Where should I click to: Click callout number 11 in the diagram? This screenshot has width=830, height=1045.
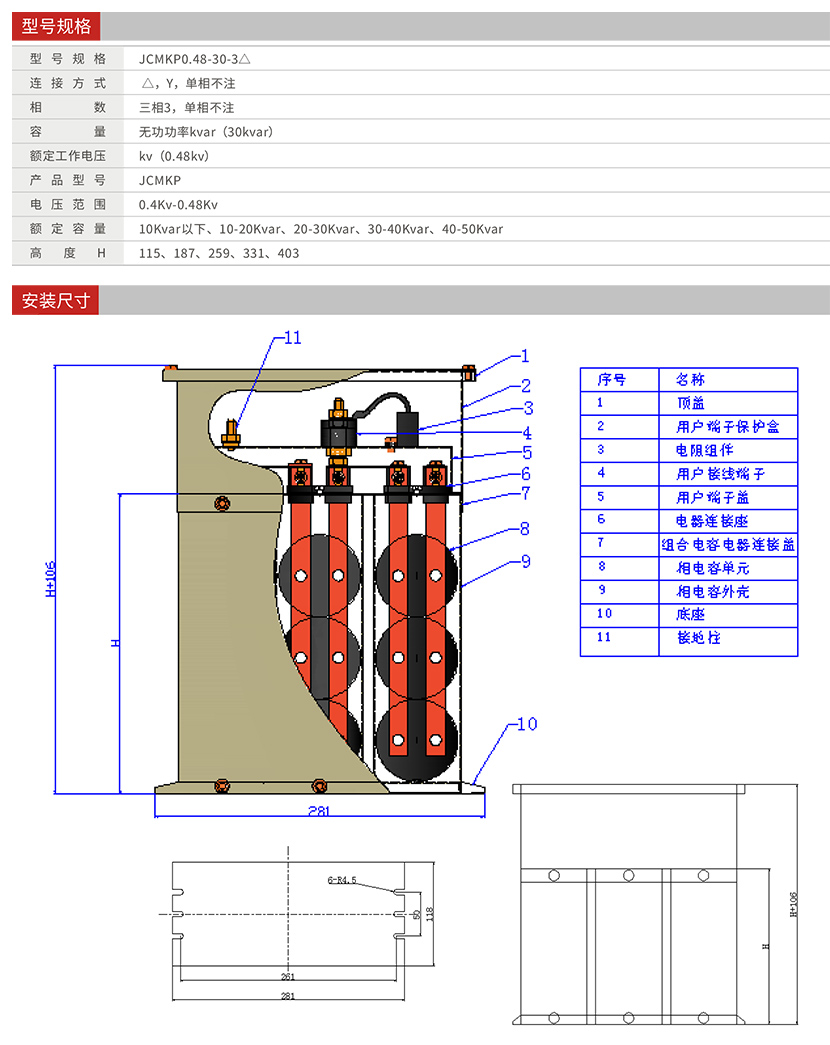(291, 338)
